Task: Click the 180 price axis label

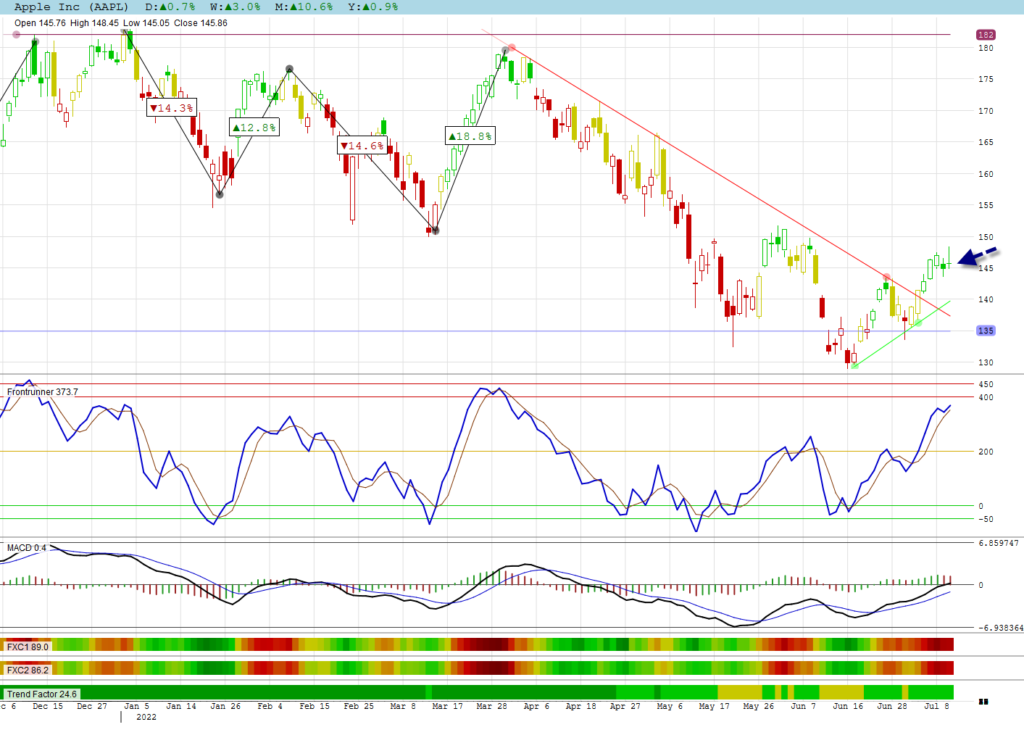Action: click(985, 48)
